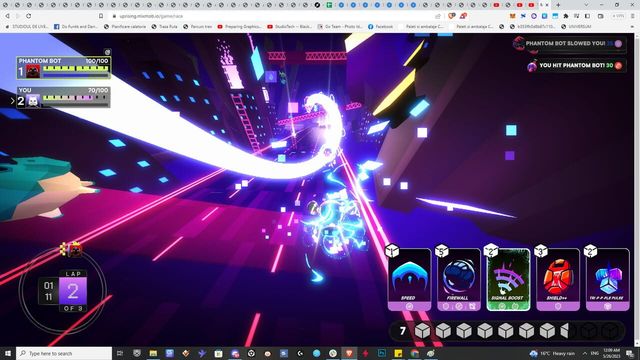Click the Windows taskbar search box

(64, 353)
